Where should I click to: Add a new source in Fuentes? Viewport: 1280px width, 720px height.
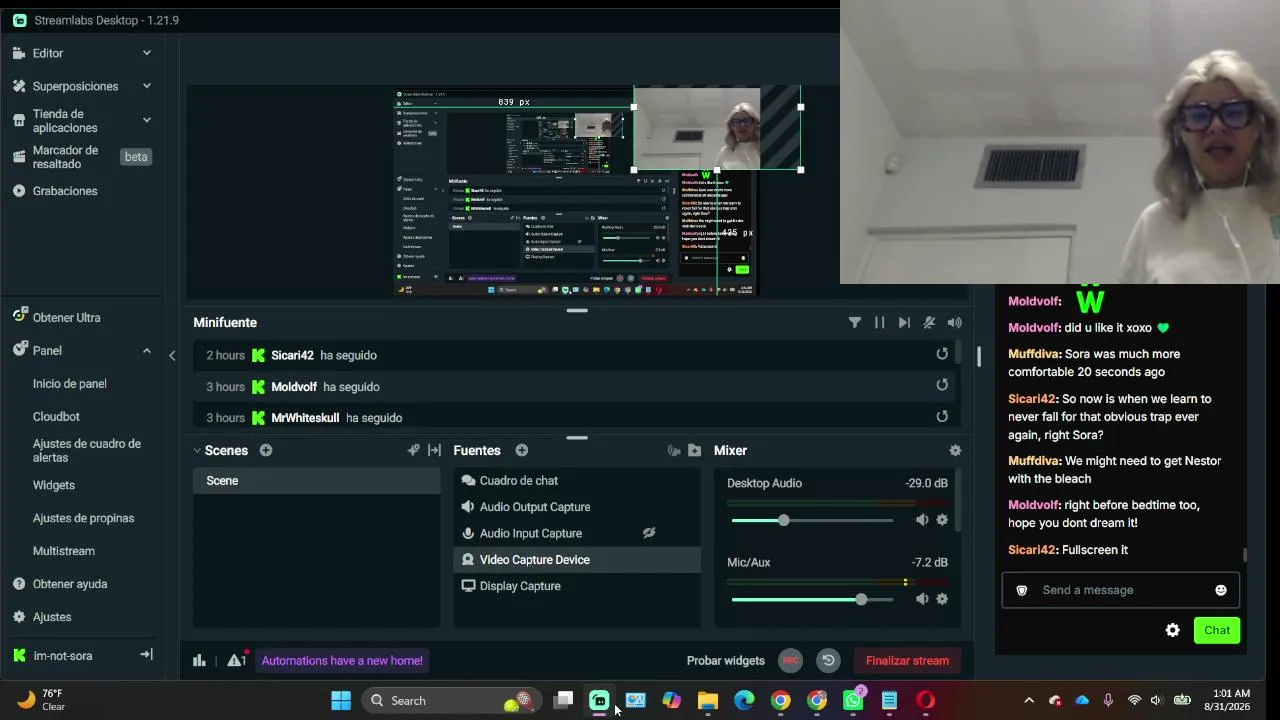[522, 451]
